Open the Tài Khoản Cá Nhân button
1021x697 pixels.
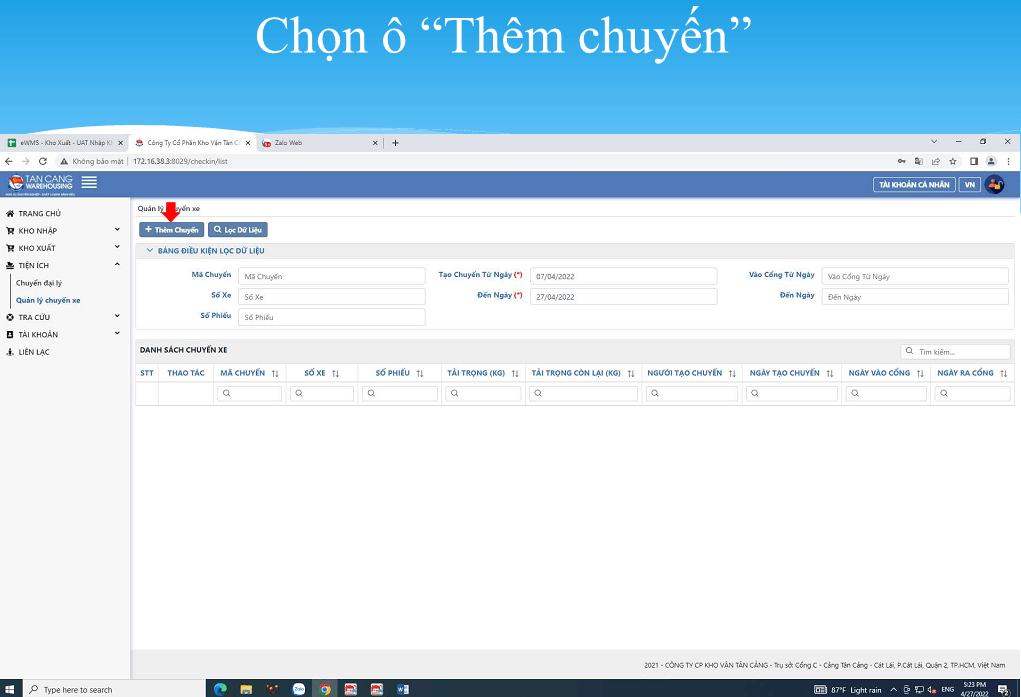tap(914, 185)
